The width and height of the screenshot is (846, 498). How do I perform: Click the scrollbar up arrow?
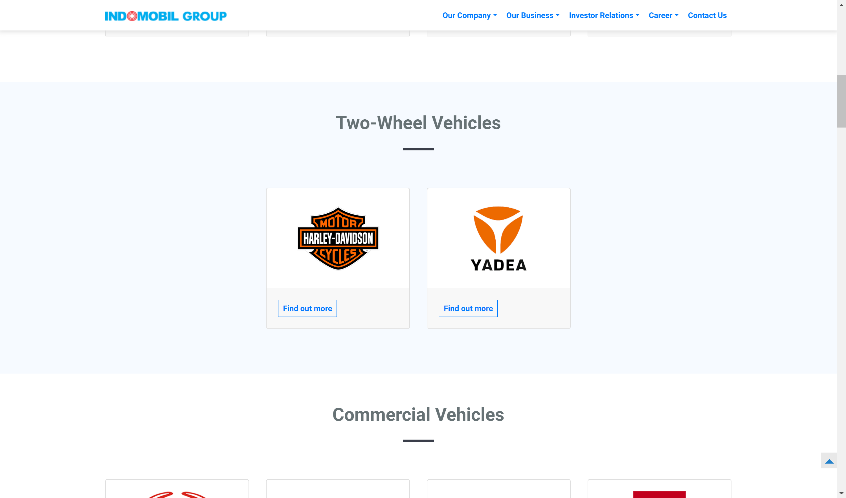[x=841, y=3]
